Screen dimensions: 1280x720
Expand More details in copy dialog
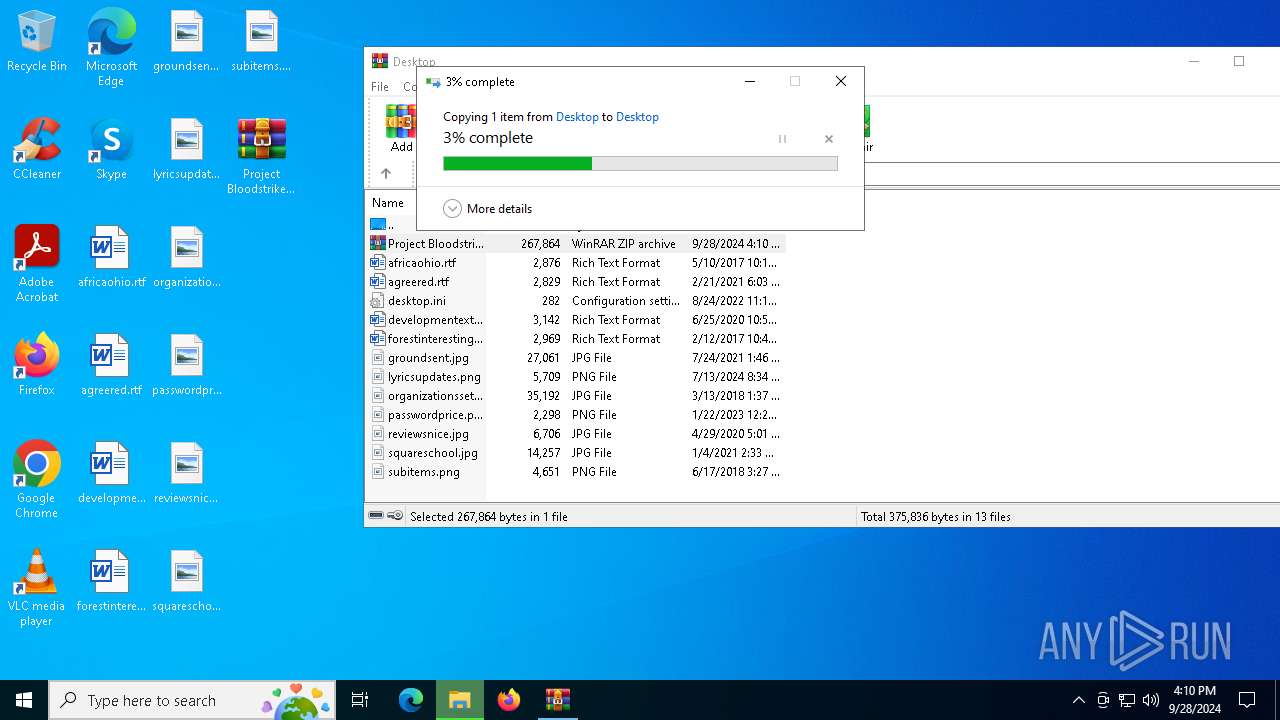tap(488, 209)
